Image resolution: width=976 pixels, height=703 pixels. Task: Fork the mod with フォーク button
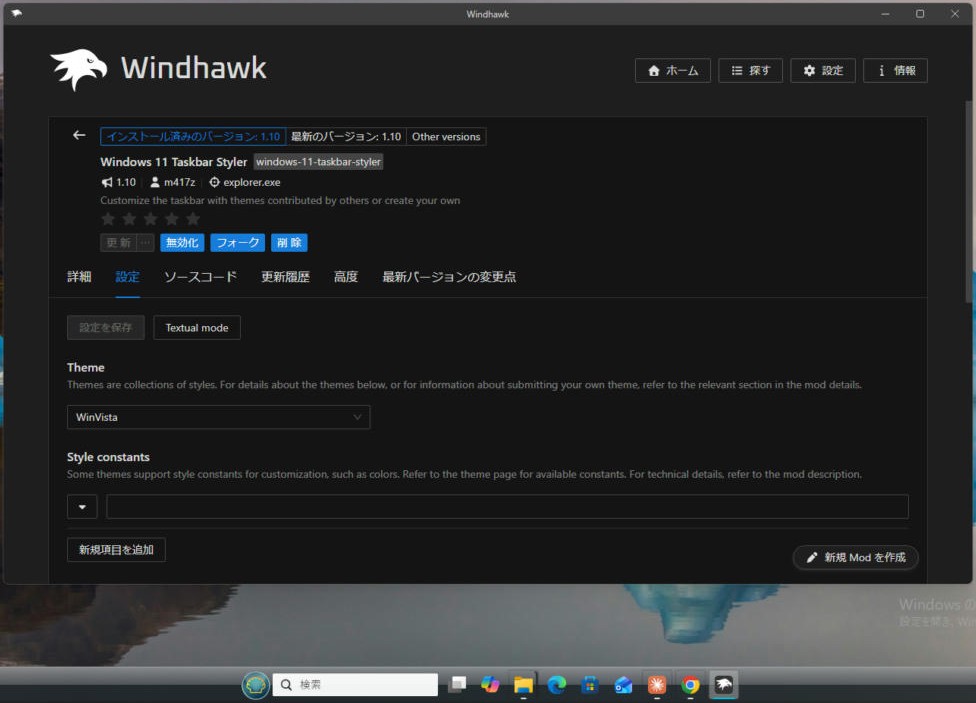238,243
